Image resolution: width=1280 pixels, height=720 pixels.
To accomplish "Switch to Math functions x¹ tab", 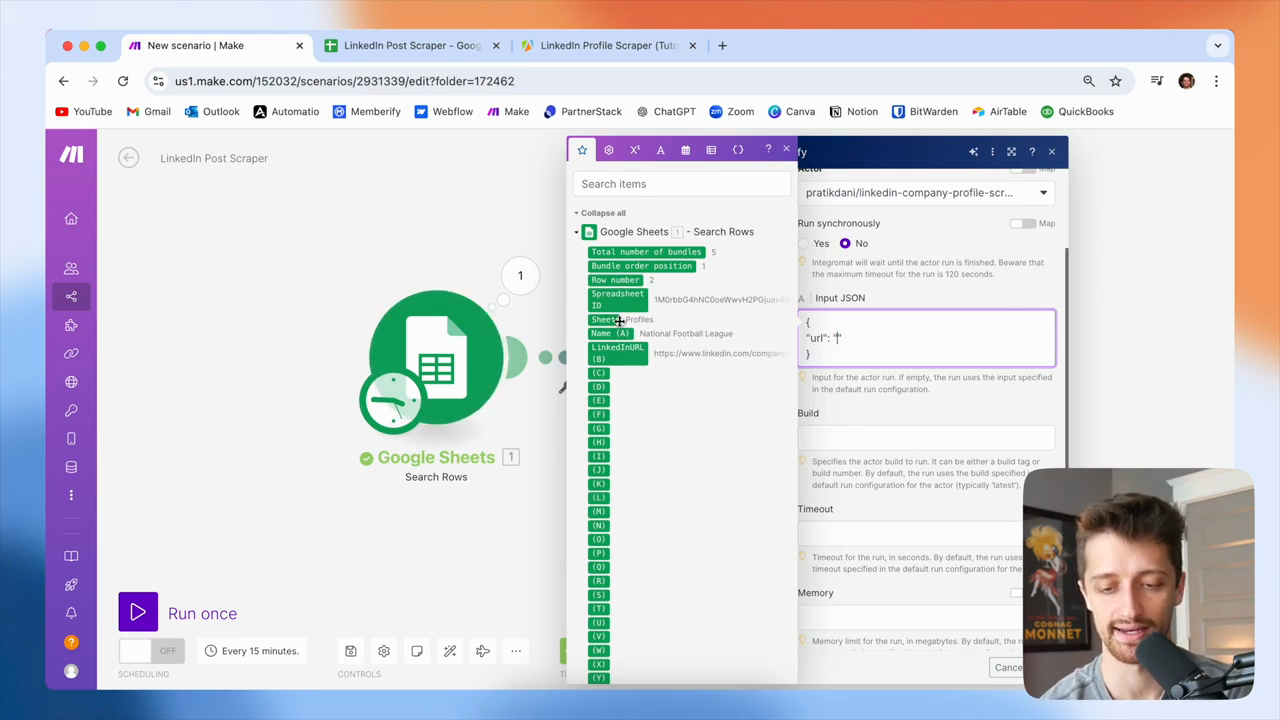I will (x=634, y=150).
